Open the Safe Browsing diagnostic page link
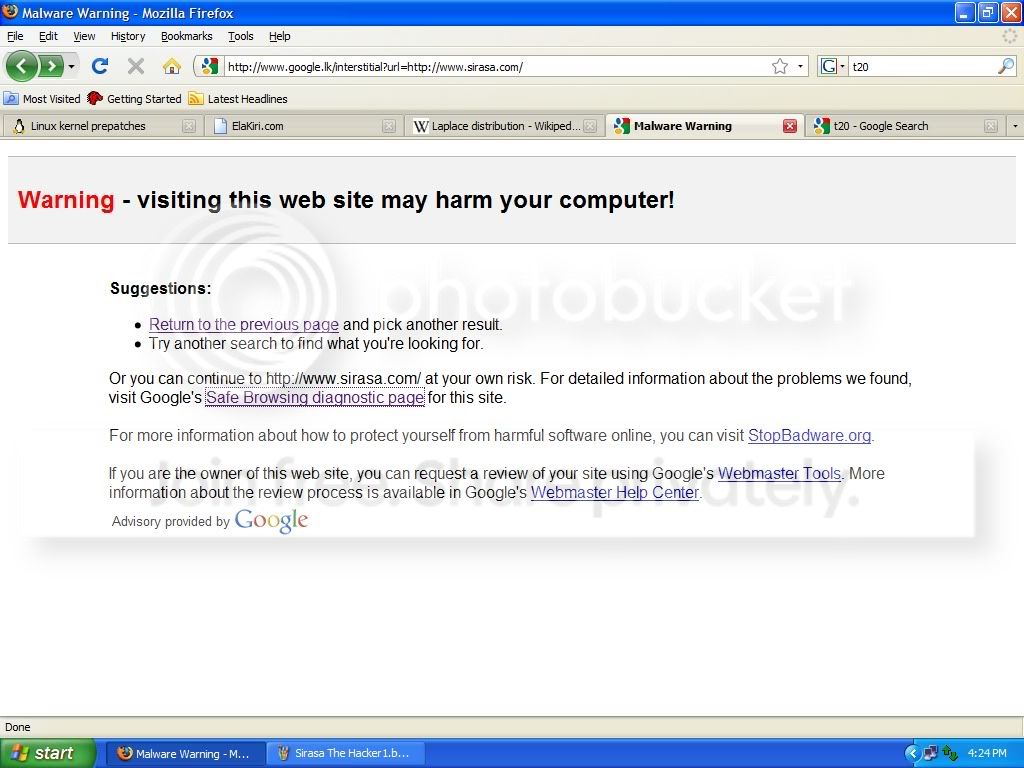The height and width of the screenshot is (768, 1024). 315,397
